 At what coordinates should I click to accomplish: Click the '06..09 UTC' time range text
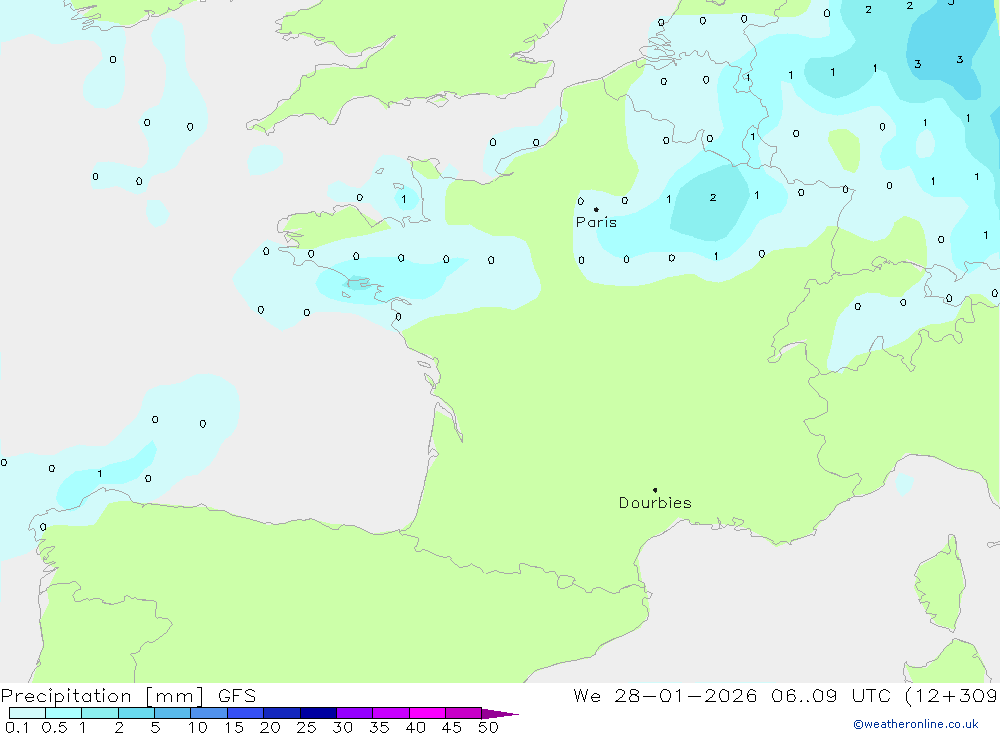point(830,695)
